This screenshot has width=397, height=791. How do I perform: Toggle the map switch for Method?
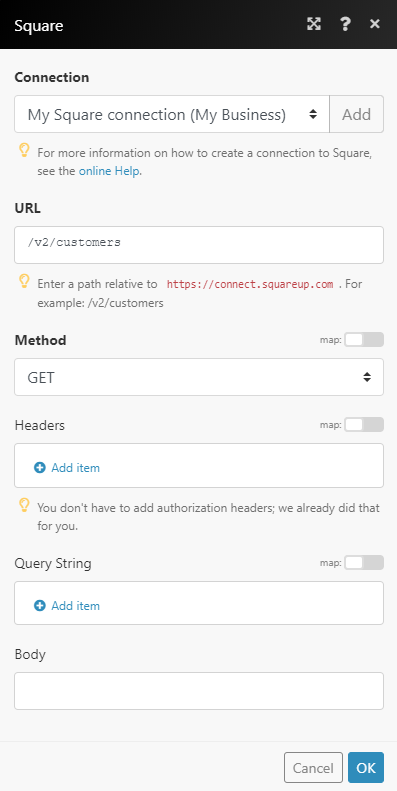364,340
